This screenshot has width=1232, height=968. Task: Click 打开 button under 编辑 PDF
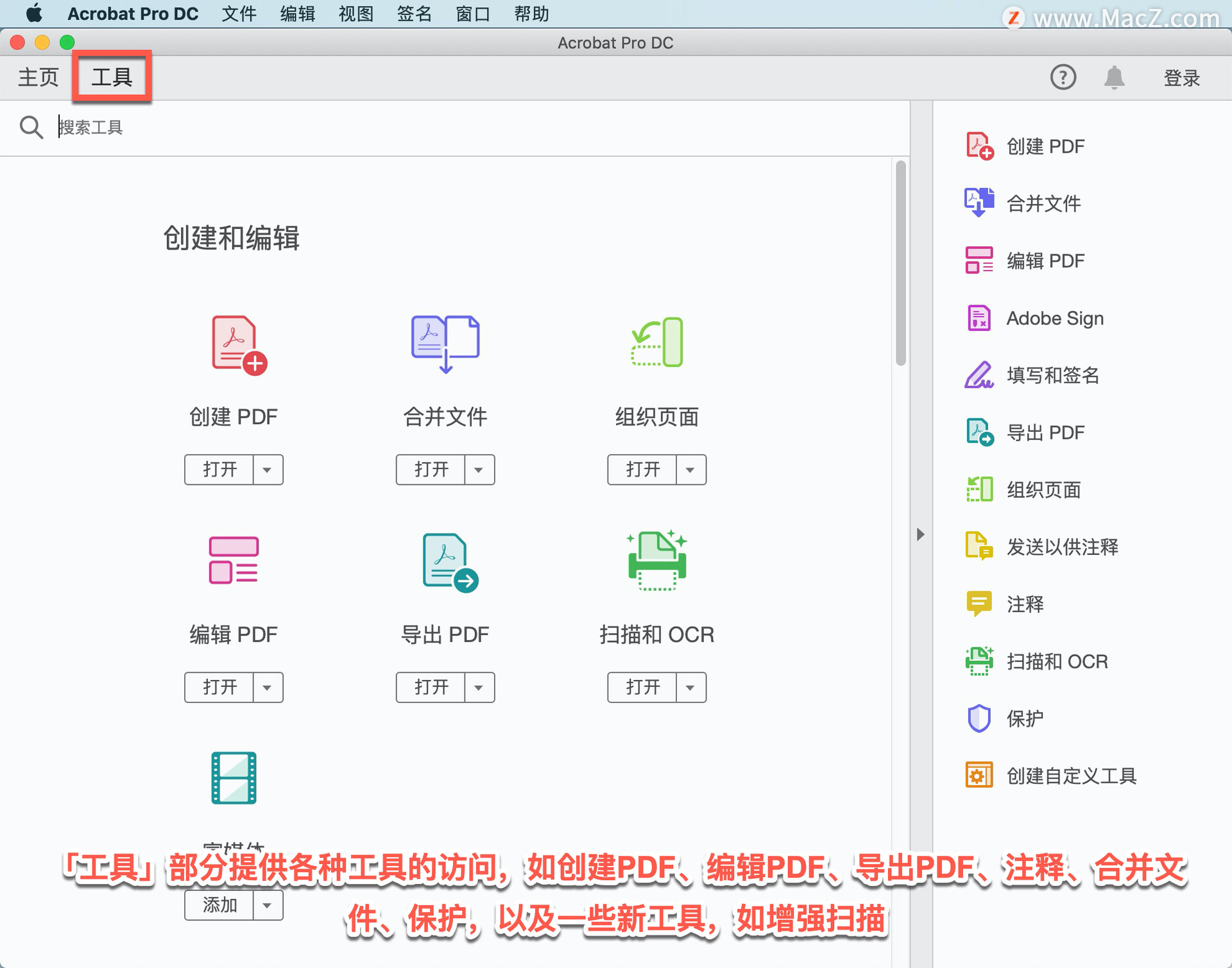point(219,688)
